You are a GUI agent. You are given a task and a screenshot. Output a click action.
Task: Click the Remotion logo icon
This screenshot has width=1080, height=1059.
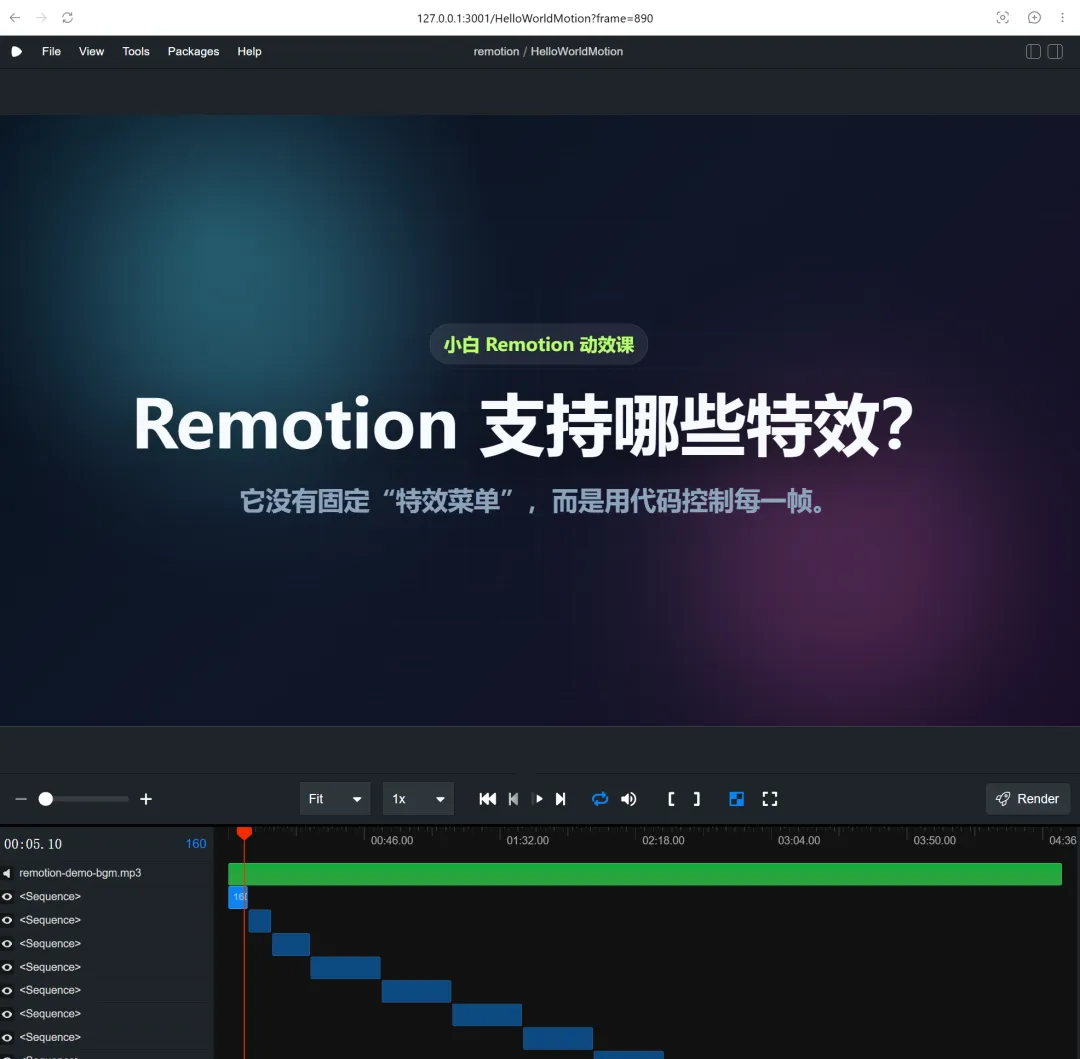coord(17,52)
